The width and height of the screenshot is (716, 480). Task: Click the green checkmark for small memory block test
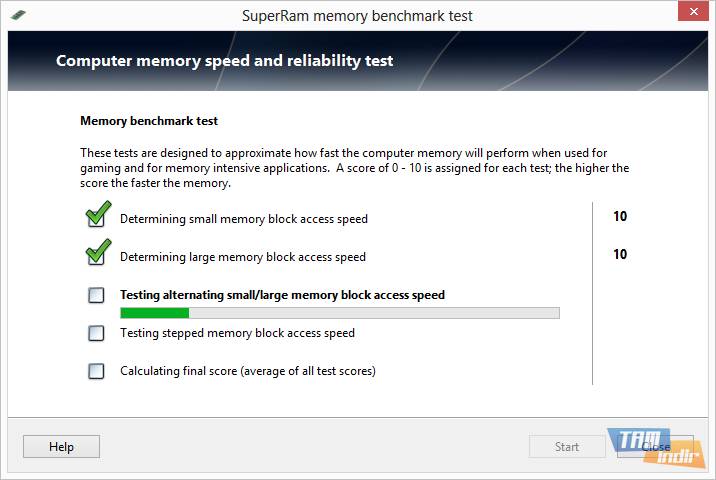(x=97, y=216)
